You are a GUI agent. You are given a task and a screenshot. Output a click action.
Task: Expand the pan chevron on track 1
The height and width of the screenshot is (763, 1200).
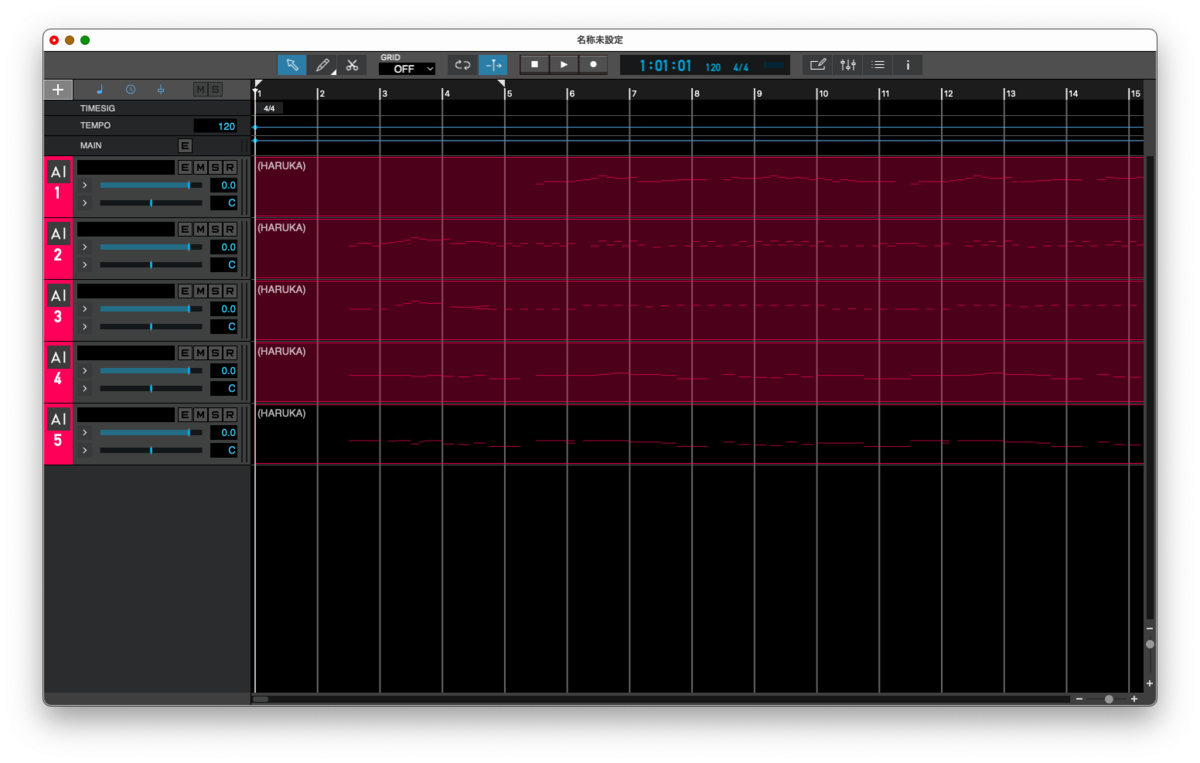pyautogui.click(x=85, y=203)
